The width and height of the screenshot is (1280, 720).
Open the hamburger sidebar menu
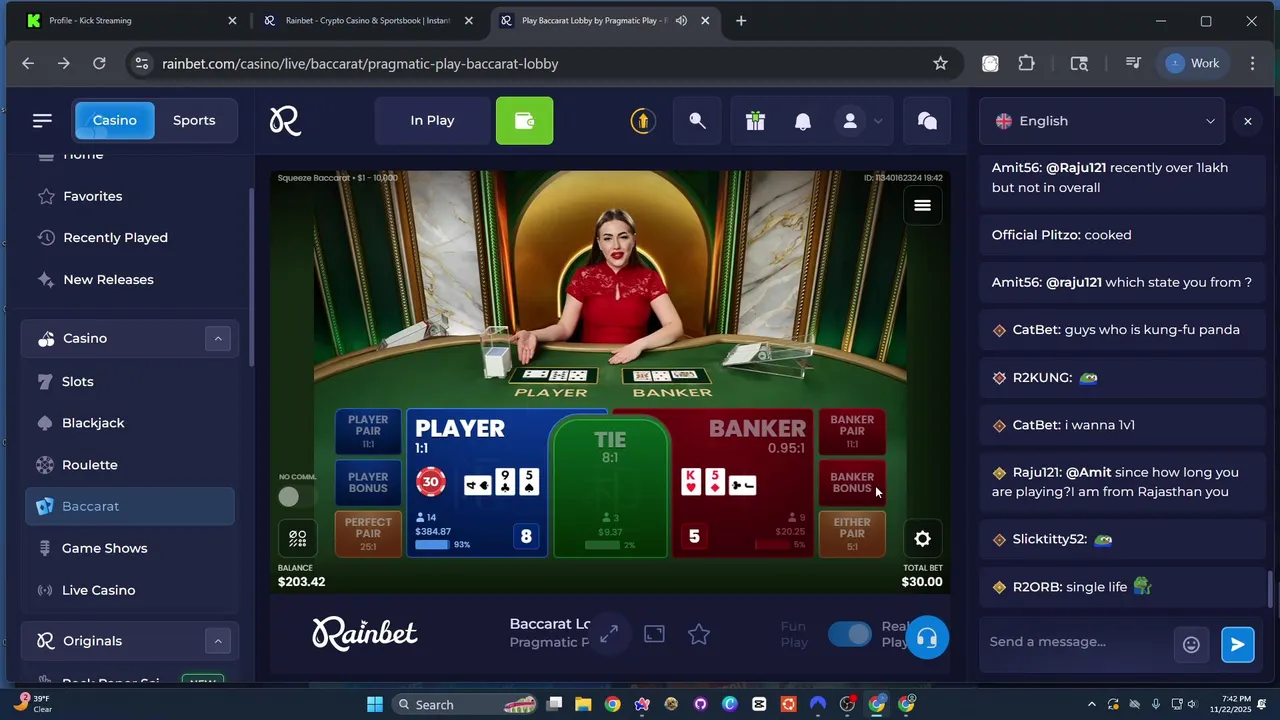pos(42,120)
